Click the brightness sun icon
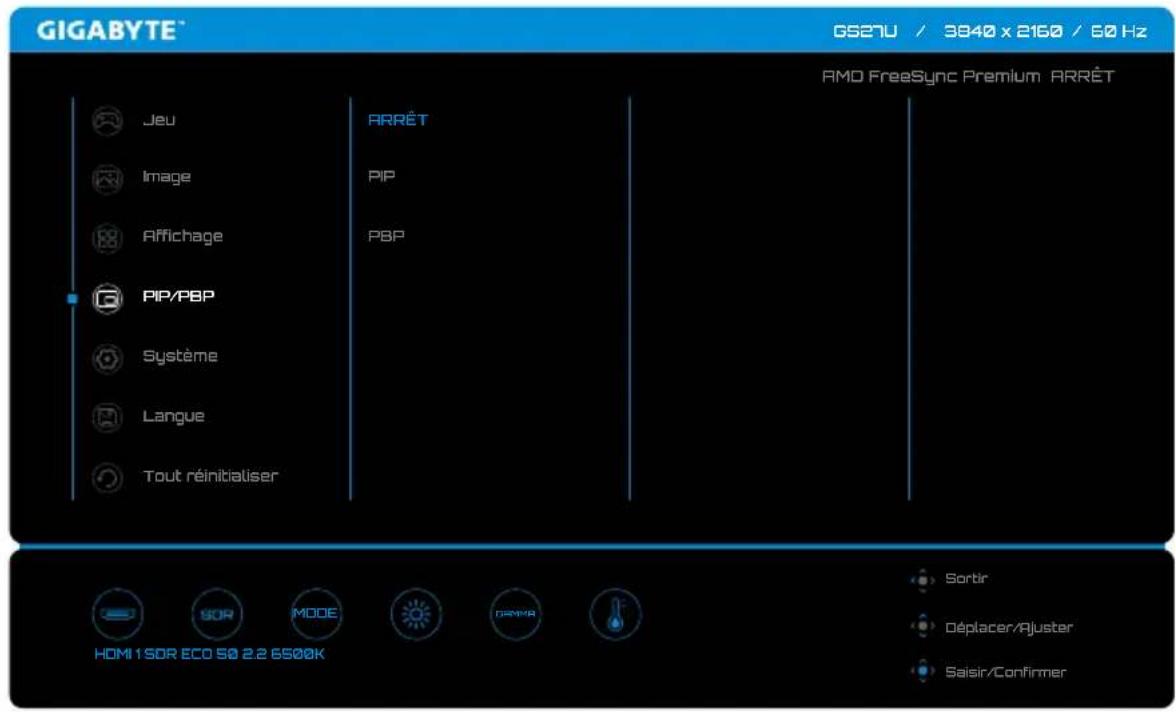The height and width of the screenshot is (712, 1176). tap(416, 614)
